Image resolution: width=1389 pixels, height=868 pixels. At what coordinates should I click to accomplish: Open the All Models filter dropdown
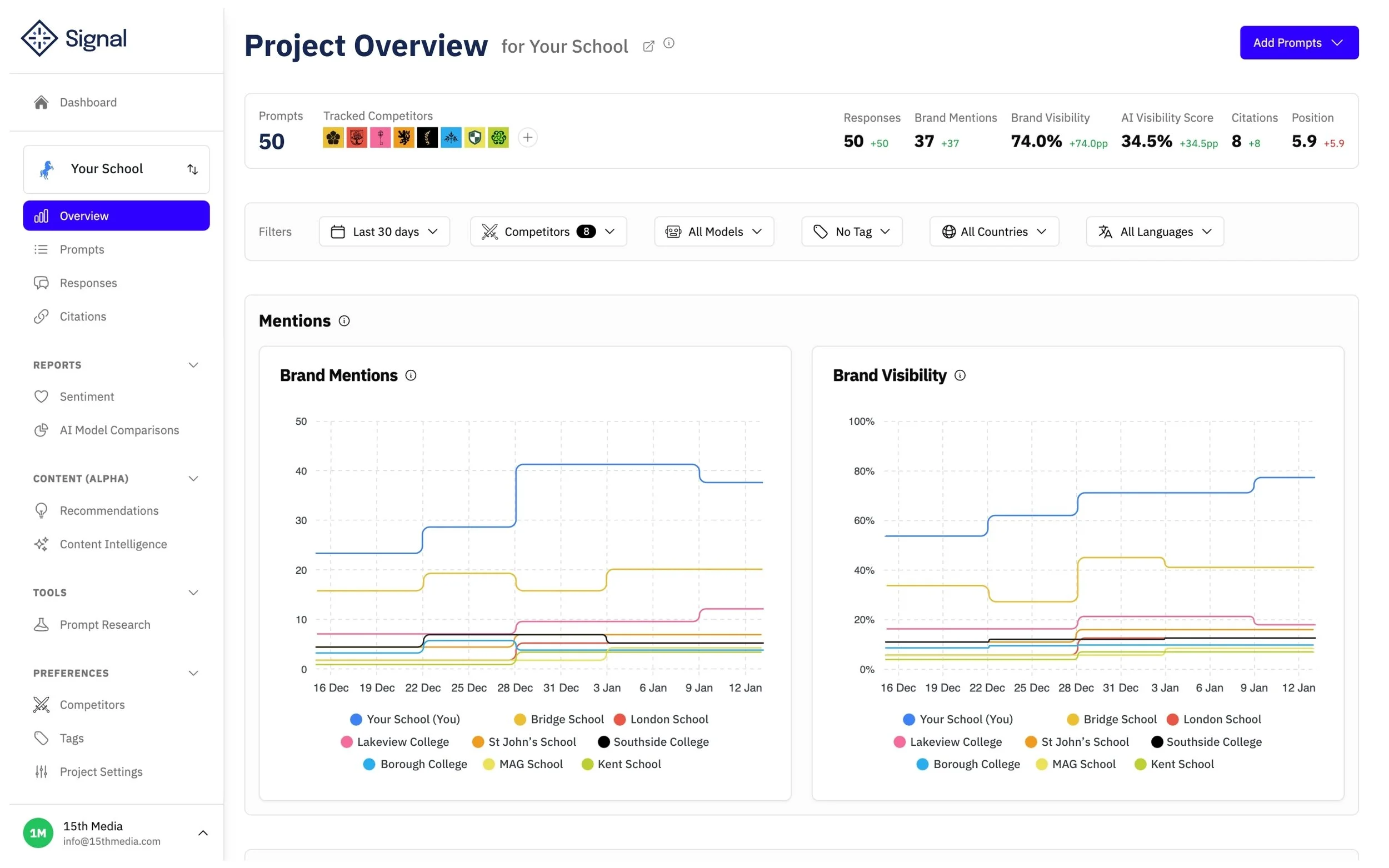pyautogui.click(x=714, y=232)
